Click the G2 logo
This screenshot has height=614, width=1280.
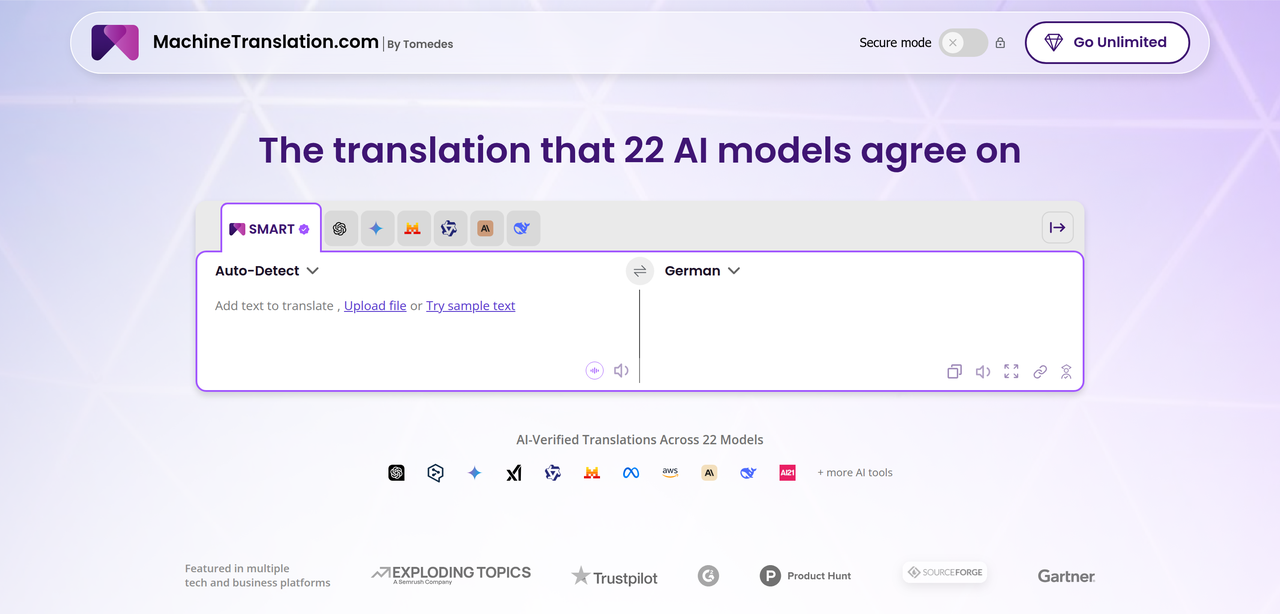(x=708, y=575)
